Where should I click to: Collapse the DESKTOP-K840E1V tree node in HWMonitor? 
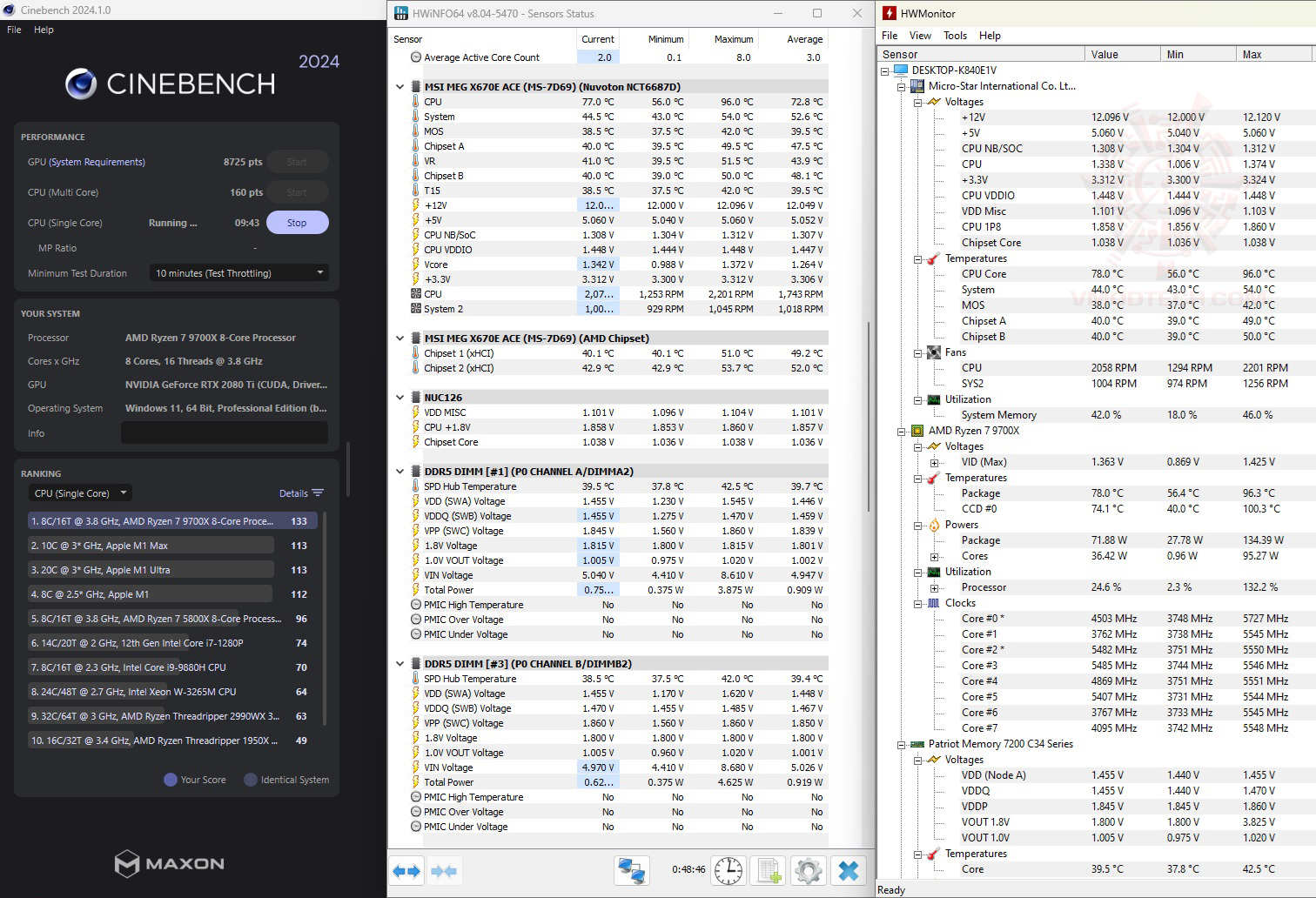pos(885,70)
